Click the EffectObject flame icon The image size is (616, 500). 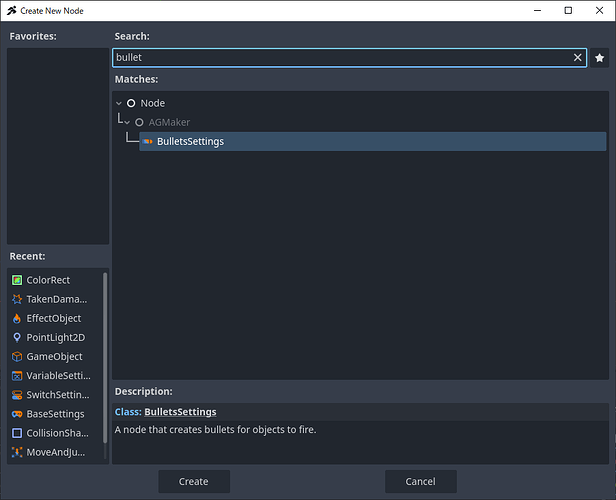coord(17,318)
